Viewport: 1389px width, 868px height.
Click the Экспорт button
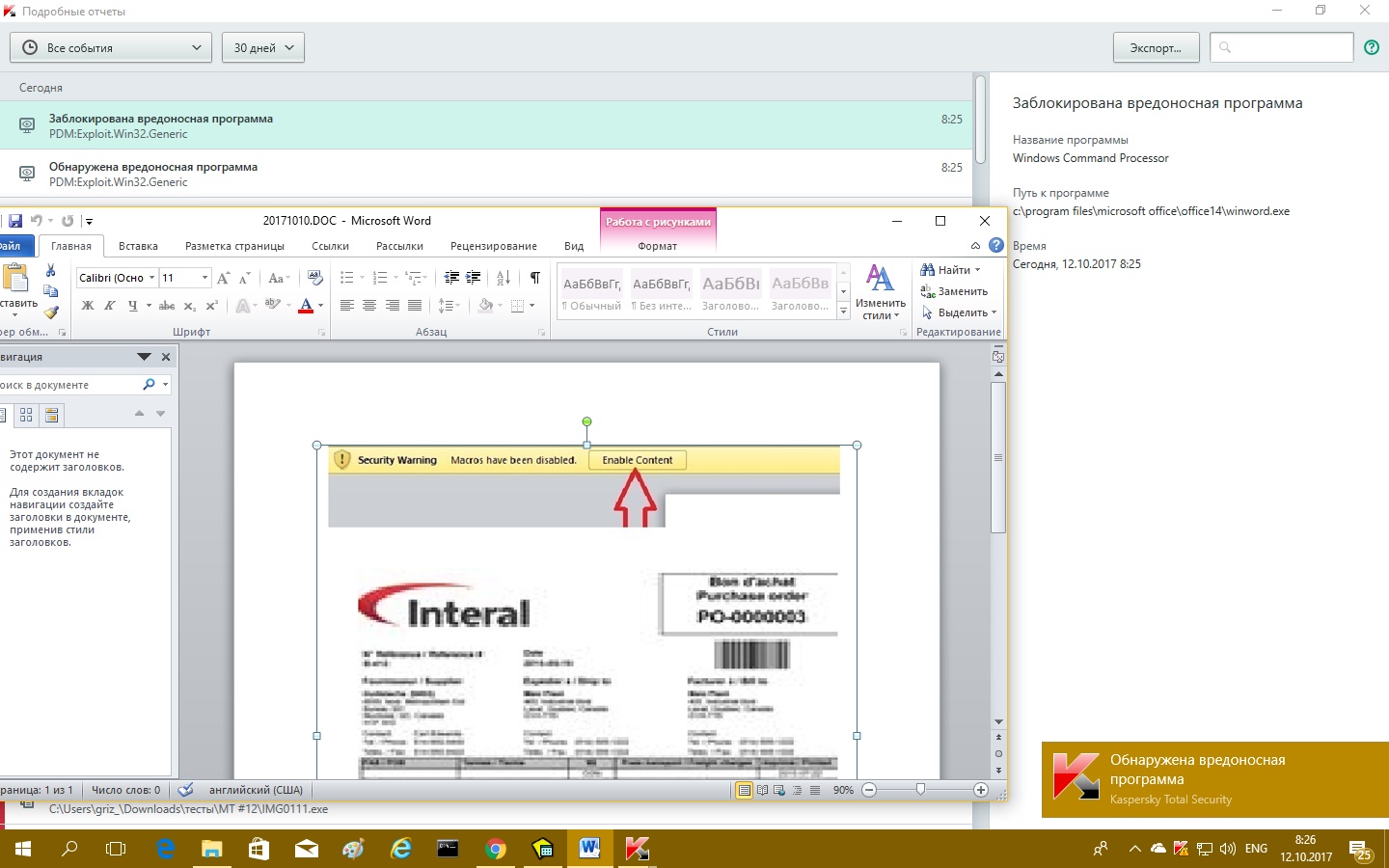pos(1156,47)
